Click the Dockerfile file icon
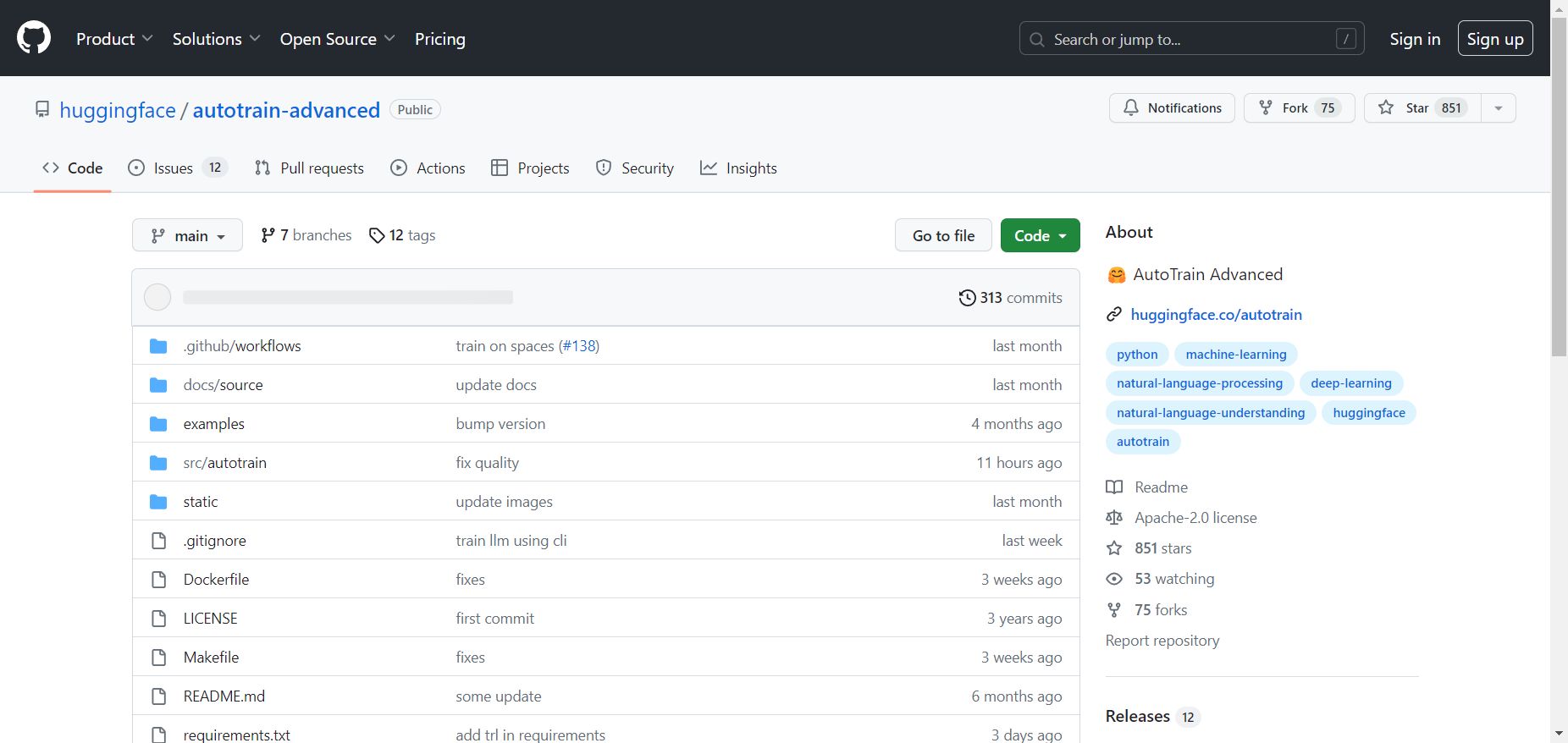Image resolution: width=1568 pixels, height=743 pixels. click(x=158, y=579)
